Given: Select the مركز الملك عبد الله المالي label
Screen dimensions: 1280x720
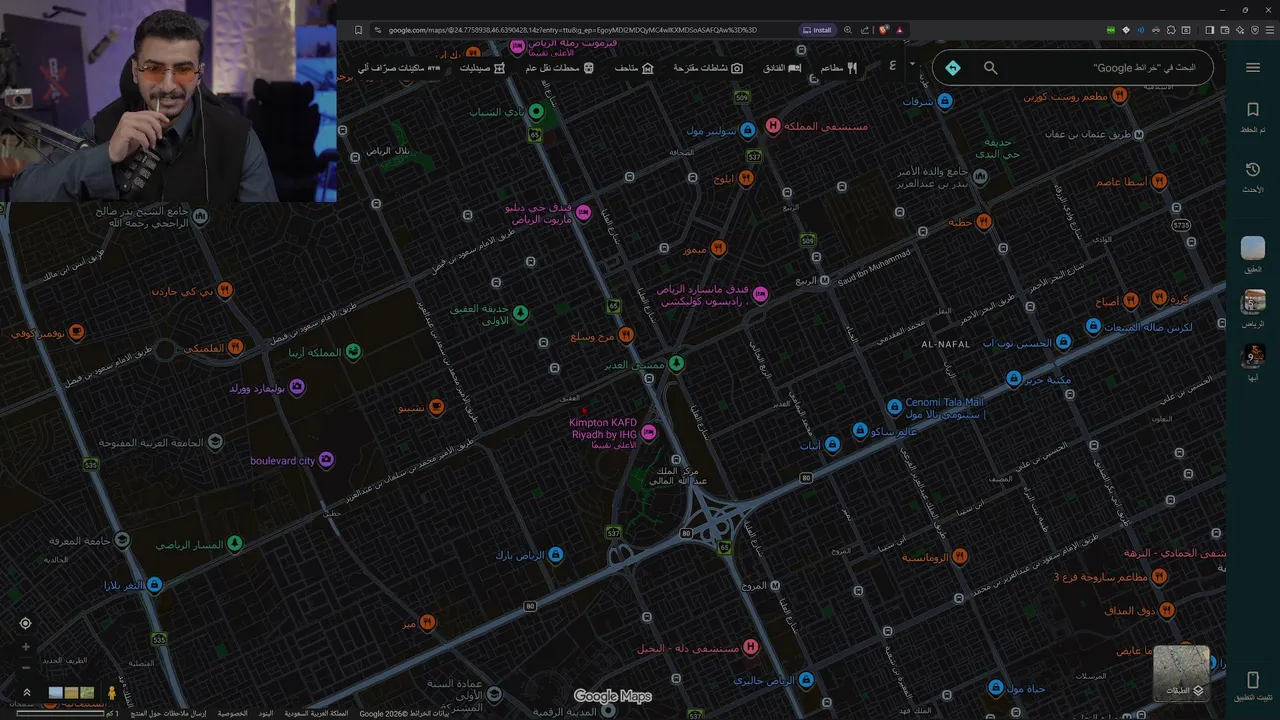Looking at the screenshot, I should pyautogui.click(x=679, y=475).
